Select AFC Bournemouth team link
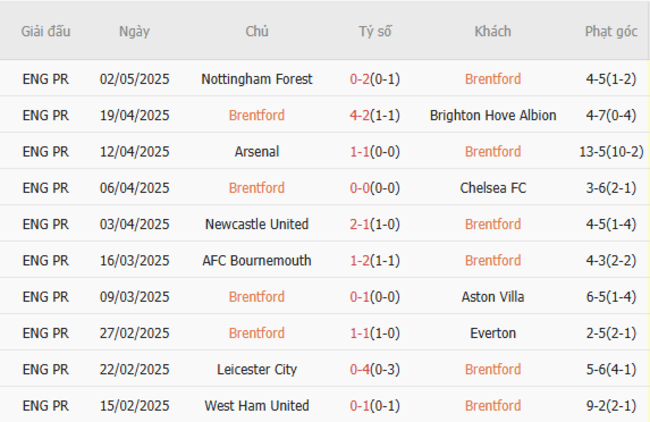This screenshot has width=650, height=422. [x=256, y=261]
